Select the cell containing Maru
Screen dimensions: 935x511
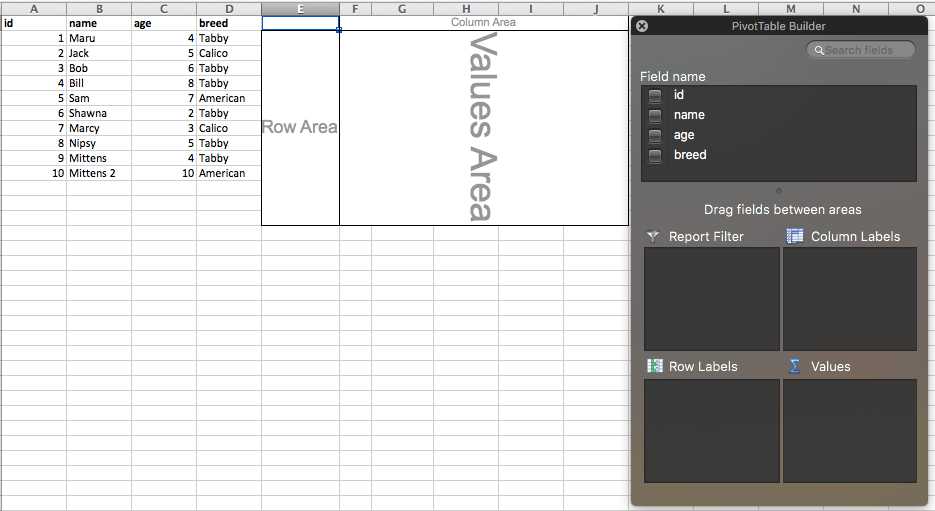[x=99, y=38]
